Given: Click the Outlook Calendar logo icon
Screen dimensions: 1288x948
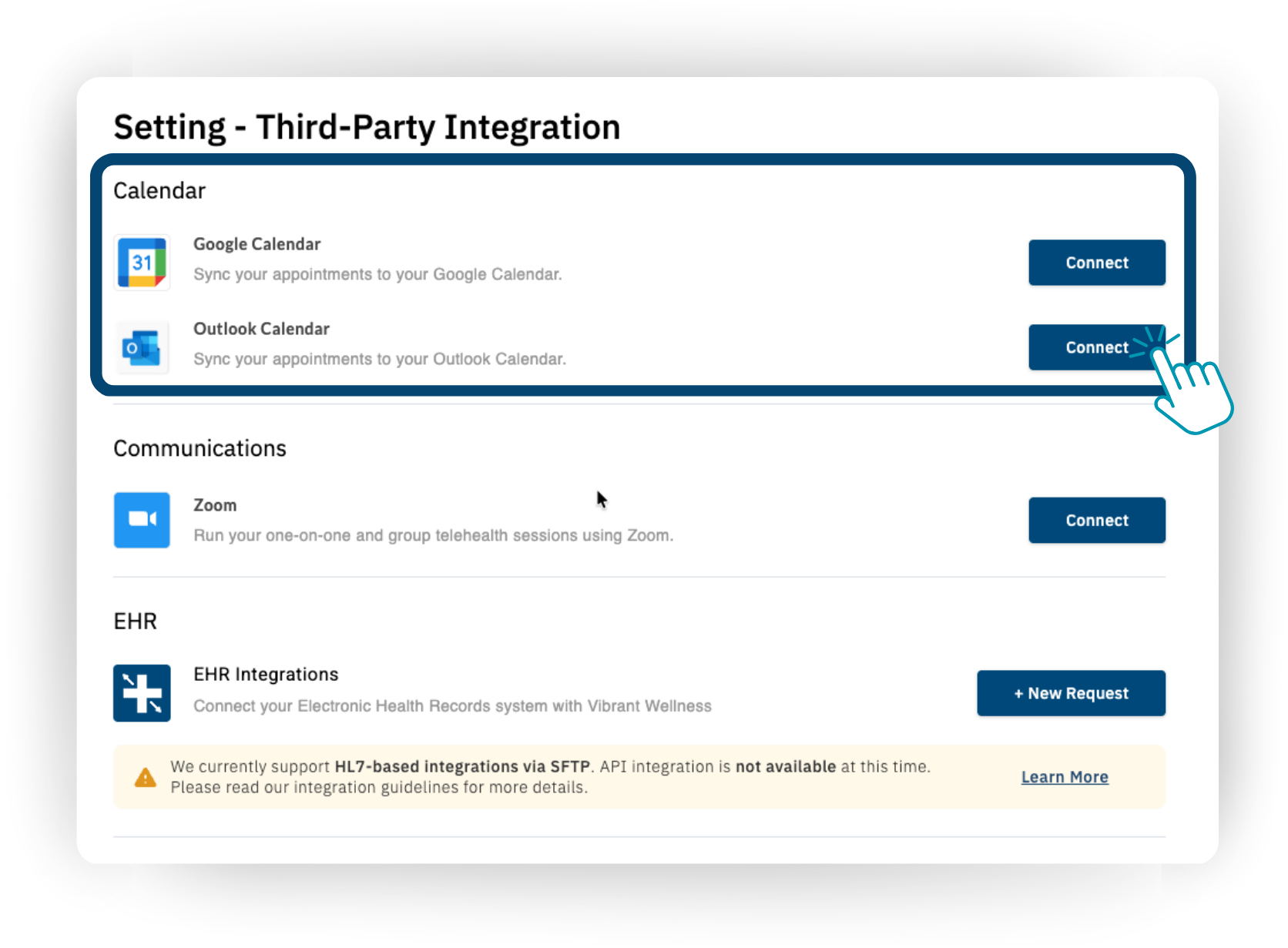Looking at the screenshot, I should point(142,347).
